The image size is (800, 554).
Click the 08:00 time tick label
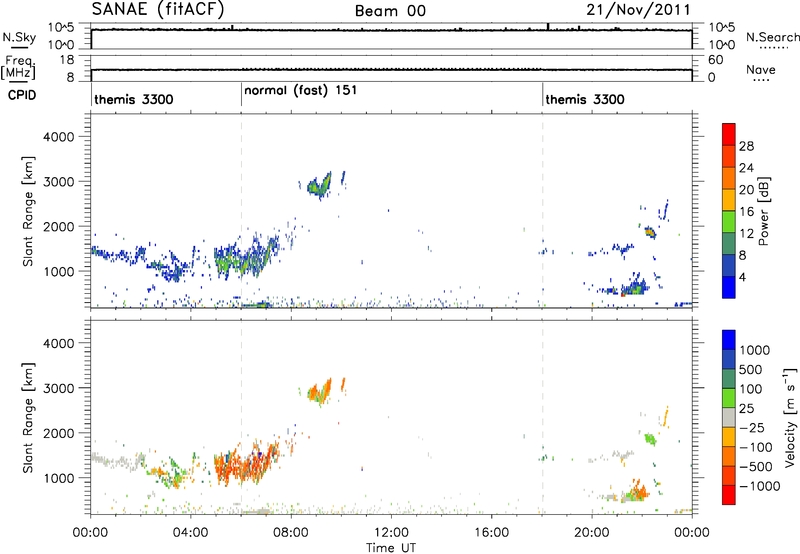291,533
